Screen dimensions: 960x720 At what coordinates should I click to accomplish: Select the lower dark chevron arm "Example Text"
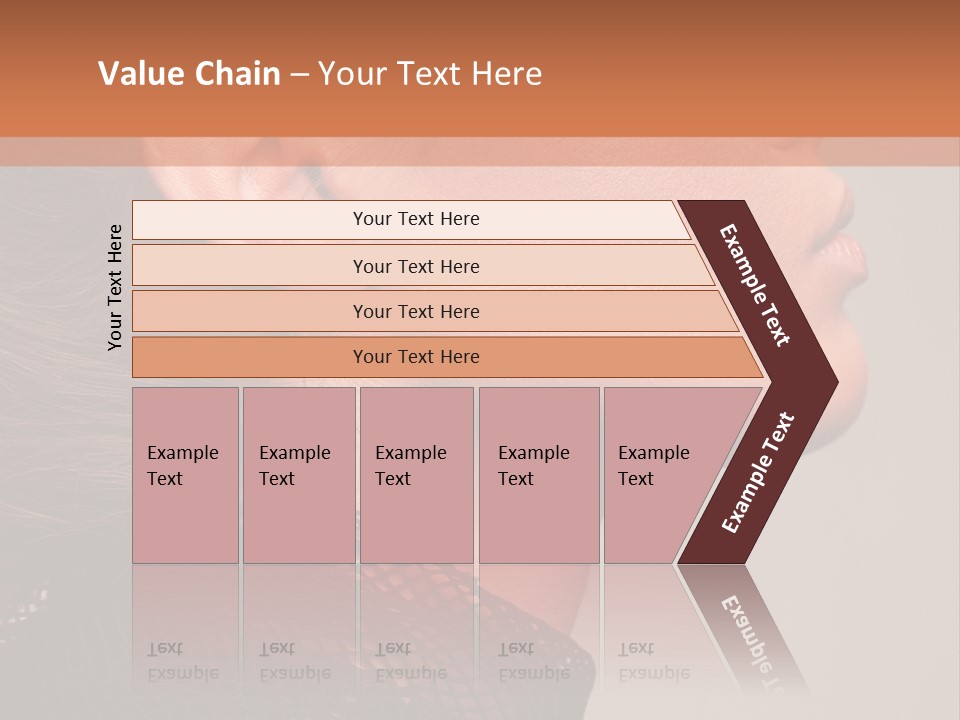tap(758, 472)
